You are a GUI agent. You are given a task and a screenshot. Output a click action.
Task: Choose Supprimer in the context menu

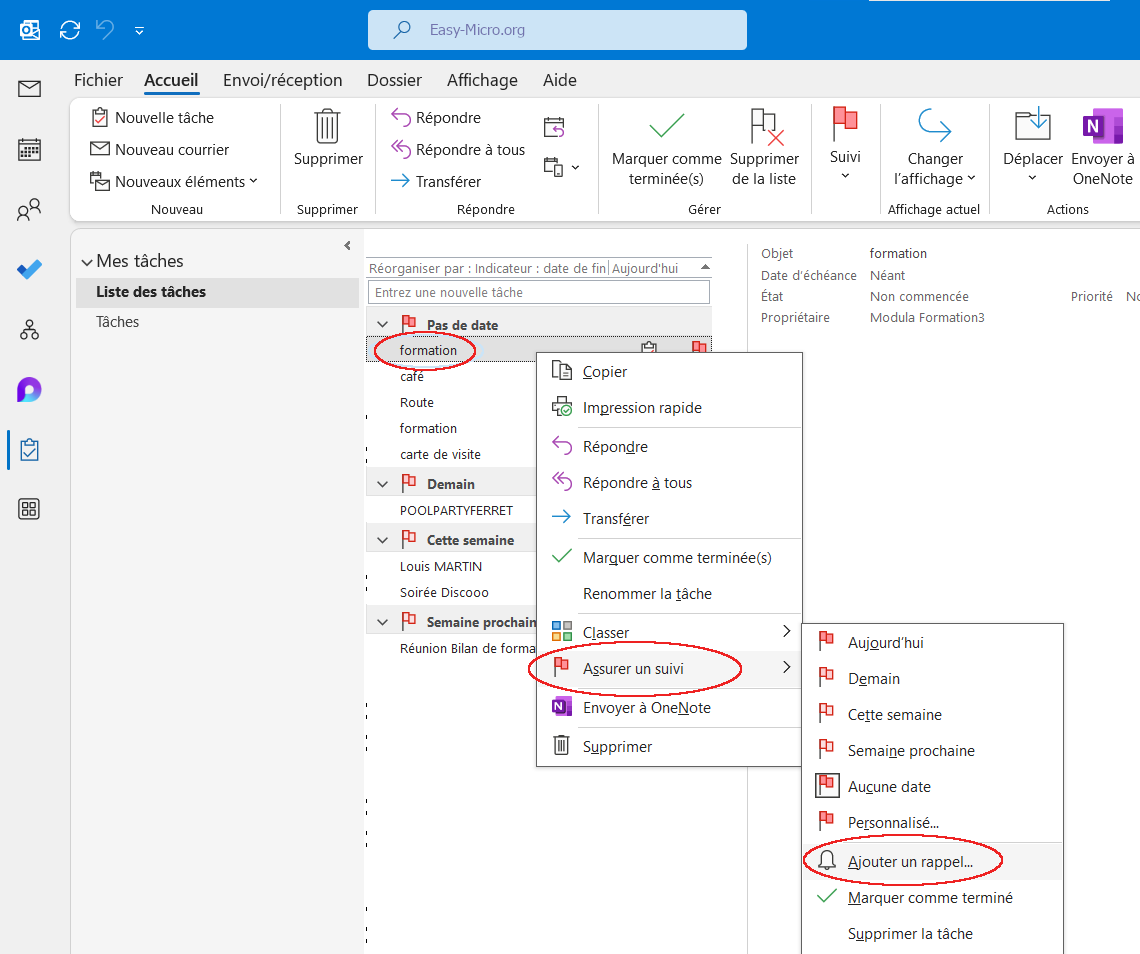(x=669, y=747)
